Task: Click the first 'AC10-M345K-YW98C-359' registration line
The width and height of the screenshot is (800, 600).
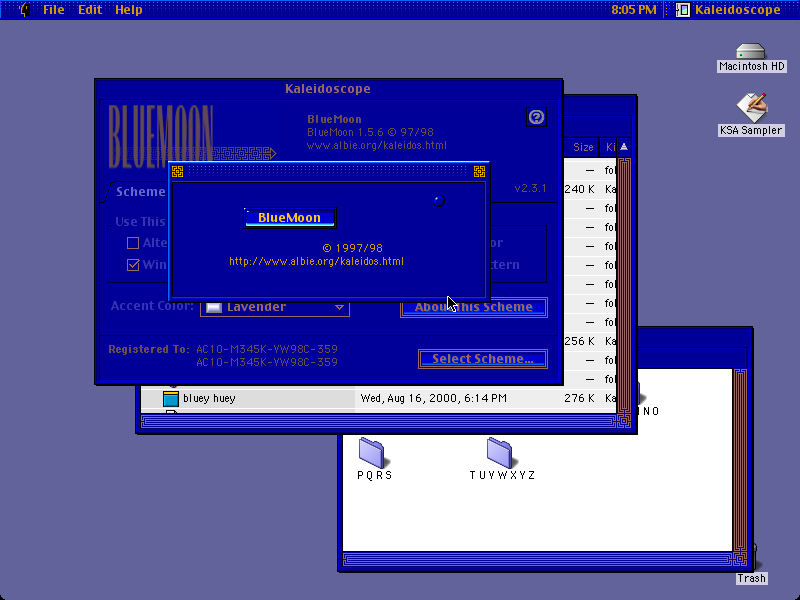Action: [267, 349]
